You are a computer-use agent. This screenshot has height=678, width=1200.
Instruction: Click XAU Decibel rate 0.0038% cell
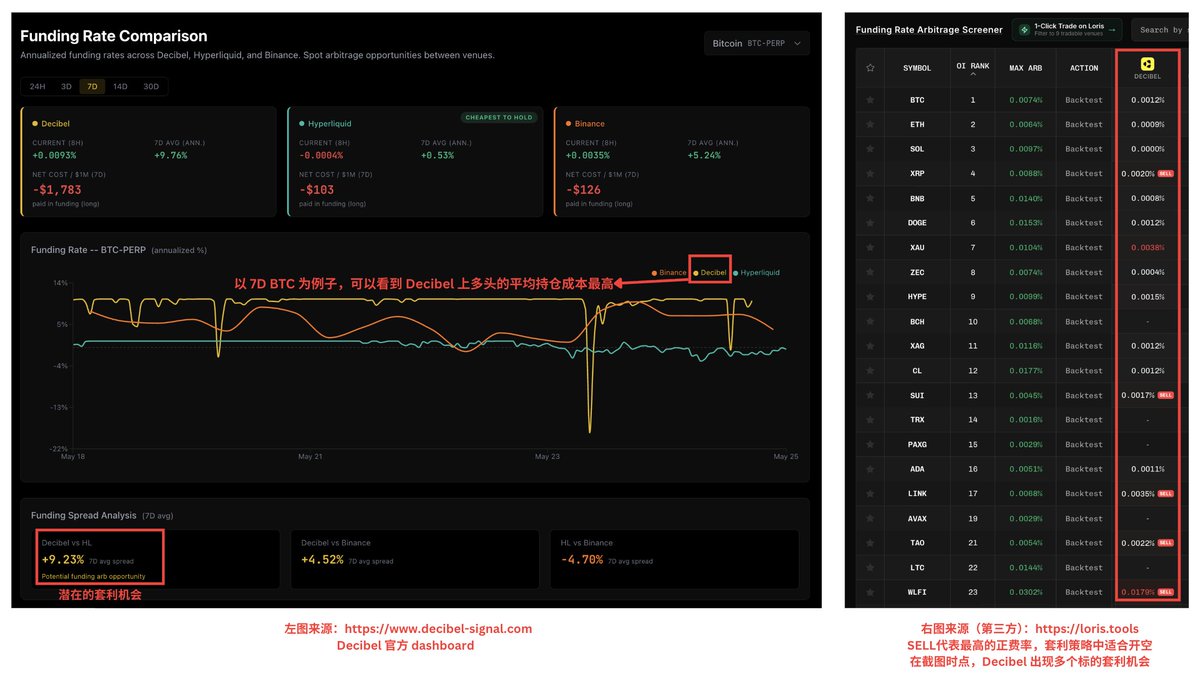(1148, 247)
